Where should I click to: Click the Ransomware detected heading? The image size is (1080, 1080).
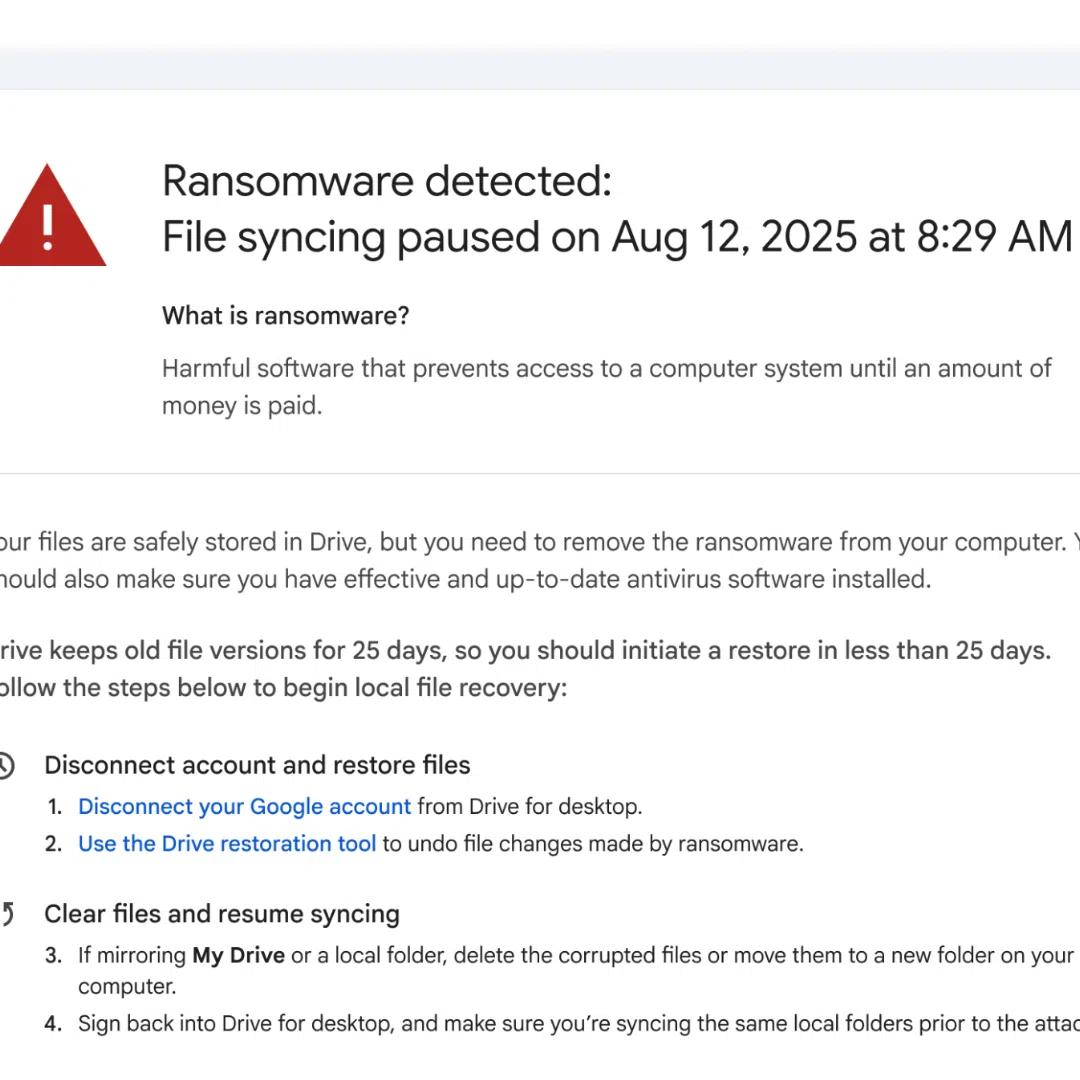coord(387,181)
